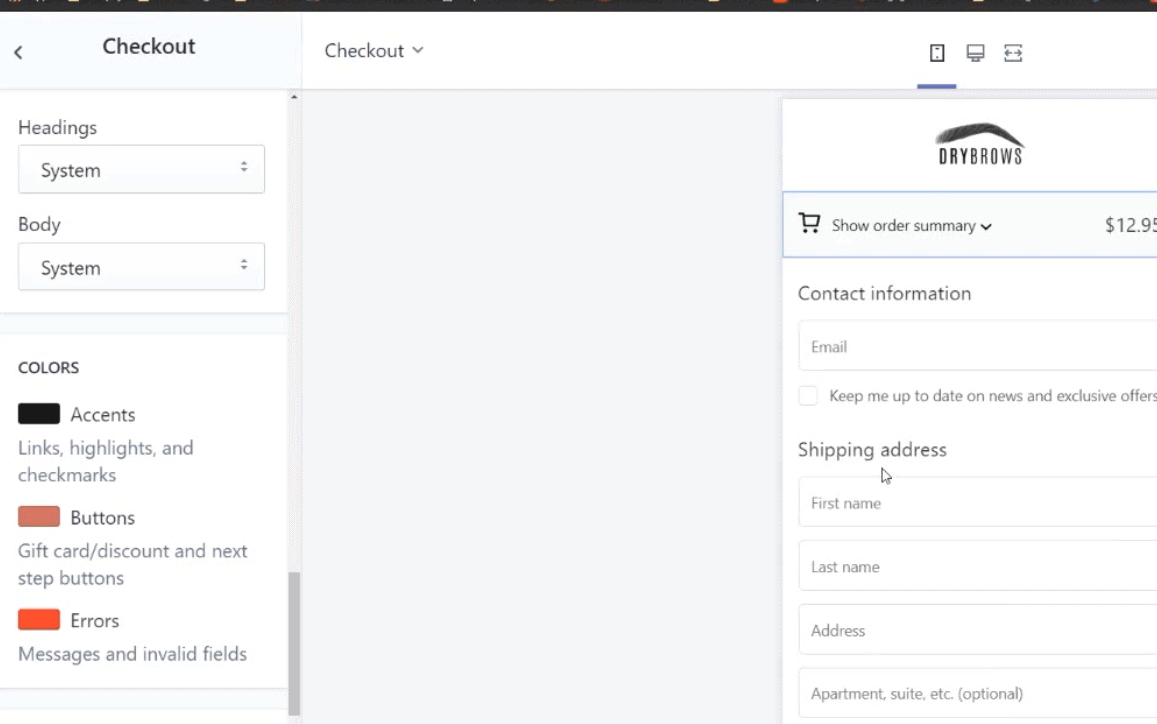1157x724 pixels.
Task: Expand Show order summary
Action: point(903,225)
